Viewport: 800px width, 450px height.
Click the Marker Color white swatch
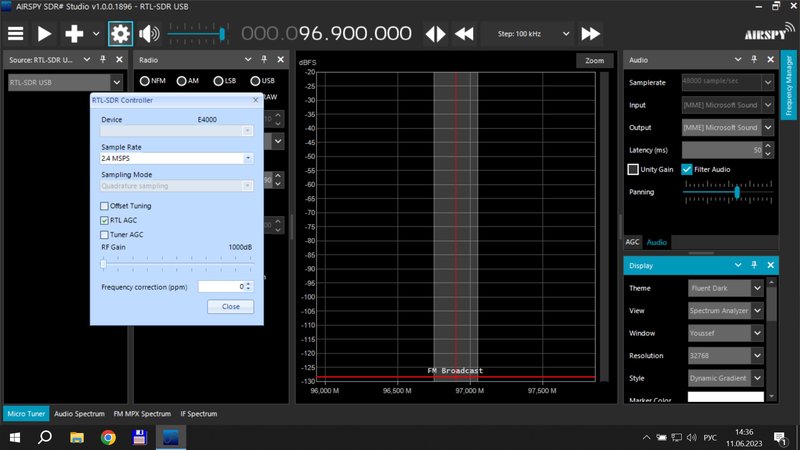[x=726, y=397]
